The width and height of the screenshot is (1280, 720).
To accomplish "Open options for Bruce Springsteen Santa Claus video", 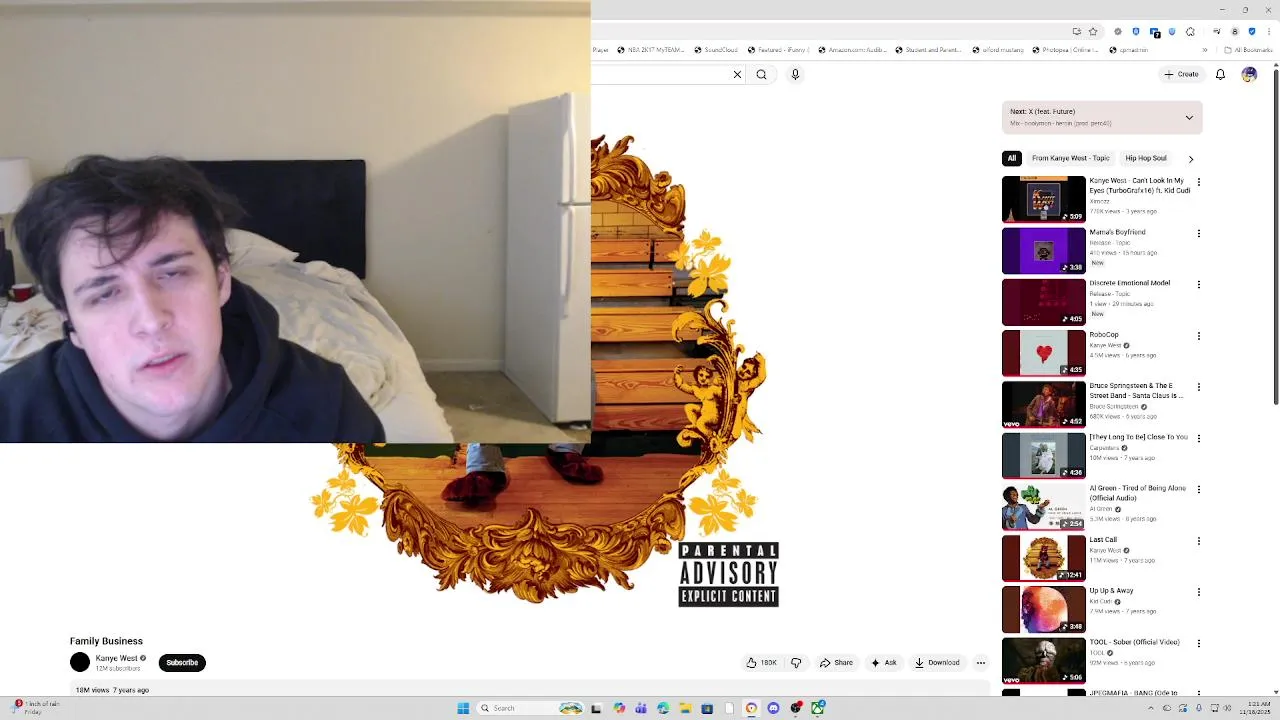I will tap(1198, 387).
